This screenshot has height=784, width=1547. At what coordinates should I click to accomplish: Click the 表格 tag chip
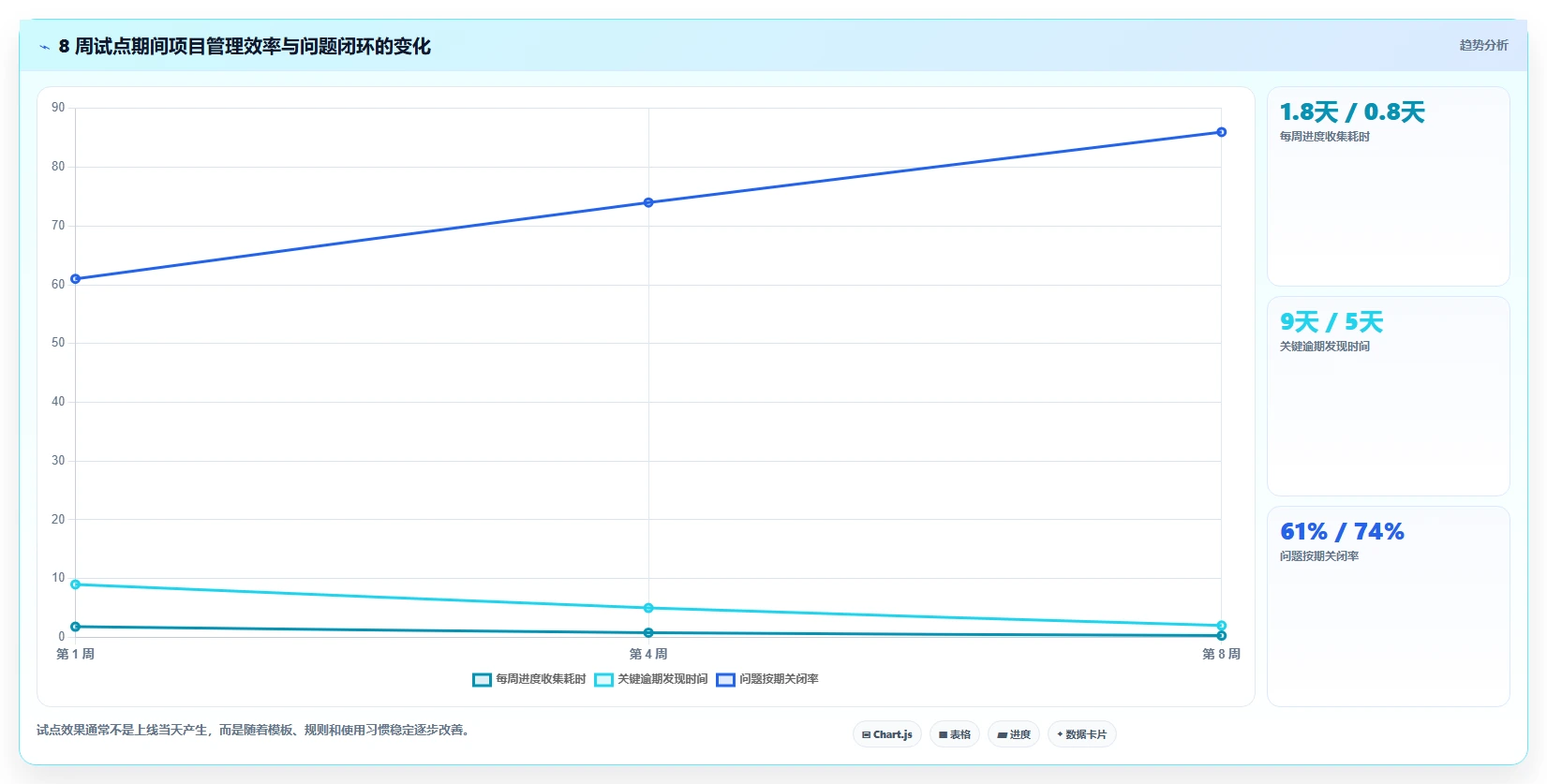(955, 734)
